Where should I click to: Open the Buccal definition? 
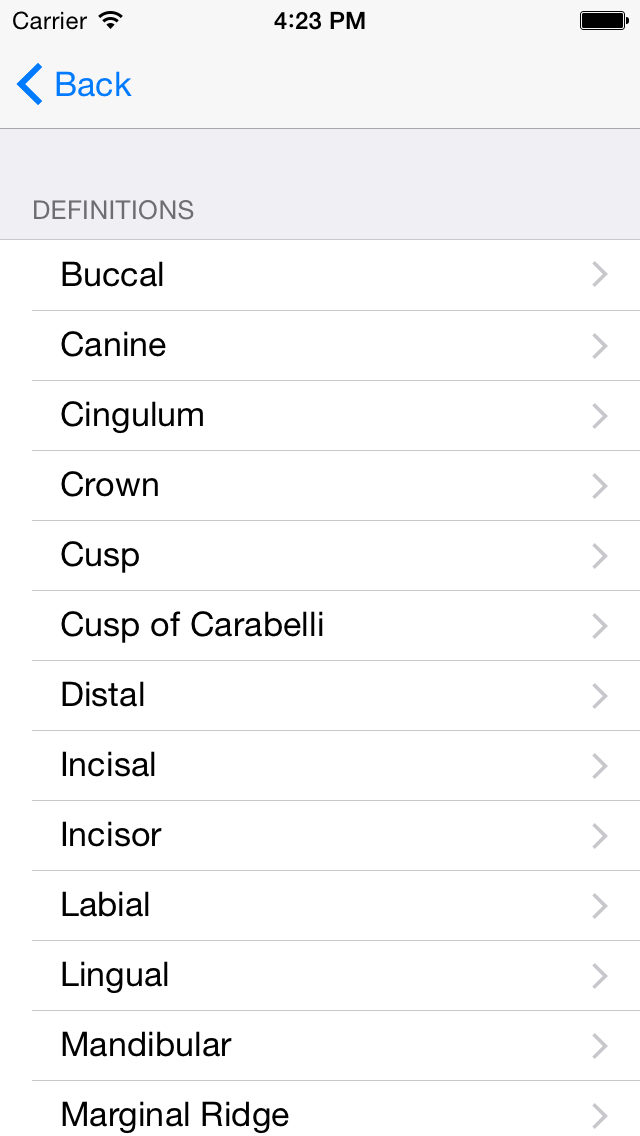(112, 275)
